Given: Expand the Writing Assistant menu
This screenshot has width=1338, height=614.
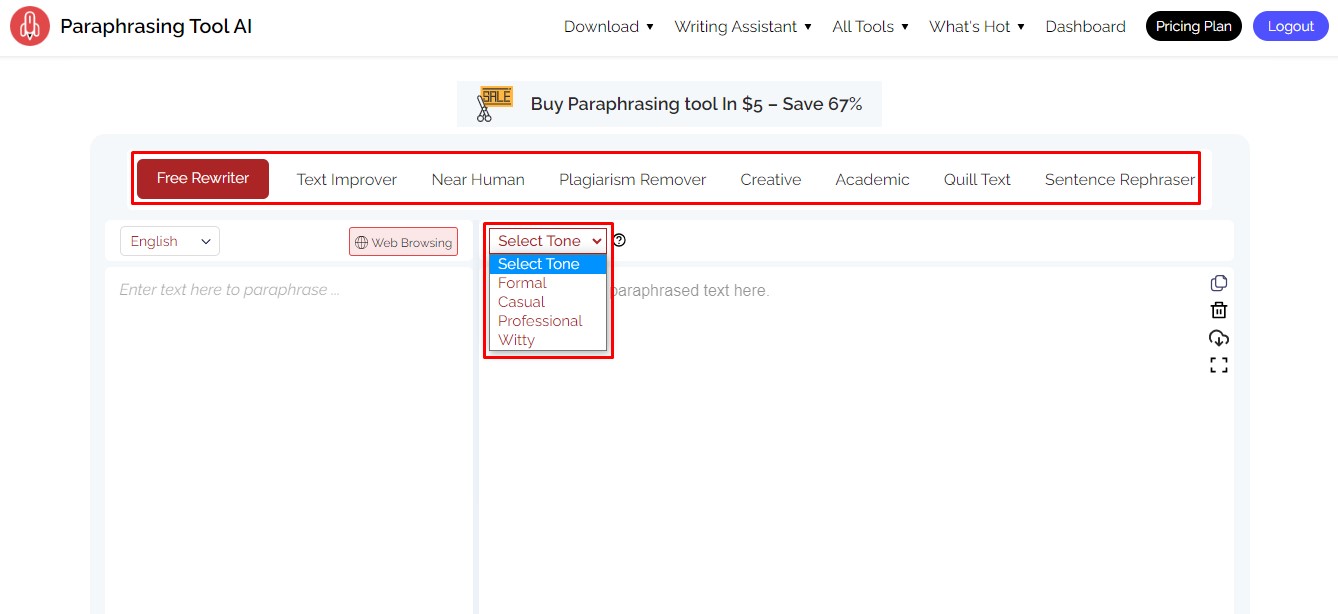Looking at the screenshot, I should pyautogui.click(x=743, y=27).
